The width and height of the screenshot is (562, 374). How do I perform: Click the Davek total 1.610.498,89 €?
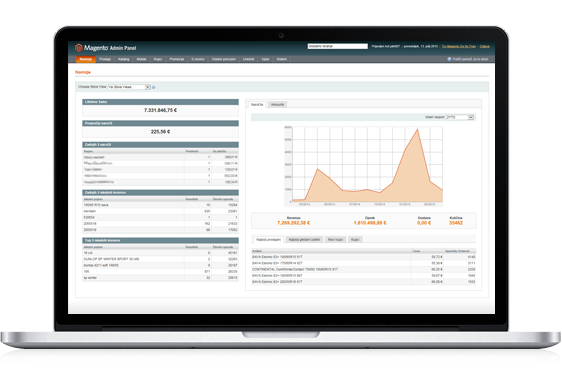(x=370, y=223)
